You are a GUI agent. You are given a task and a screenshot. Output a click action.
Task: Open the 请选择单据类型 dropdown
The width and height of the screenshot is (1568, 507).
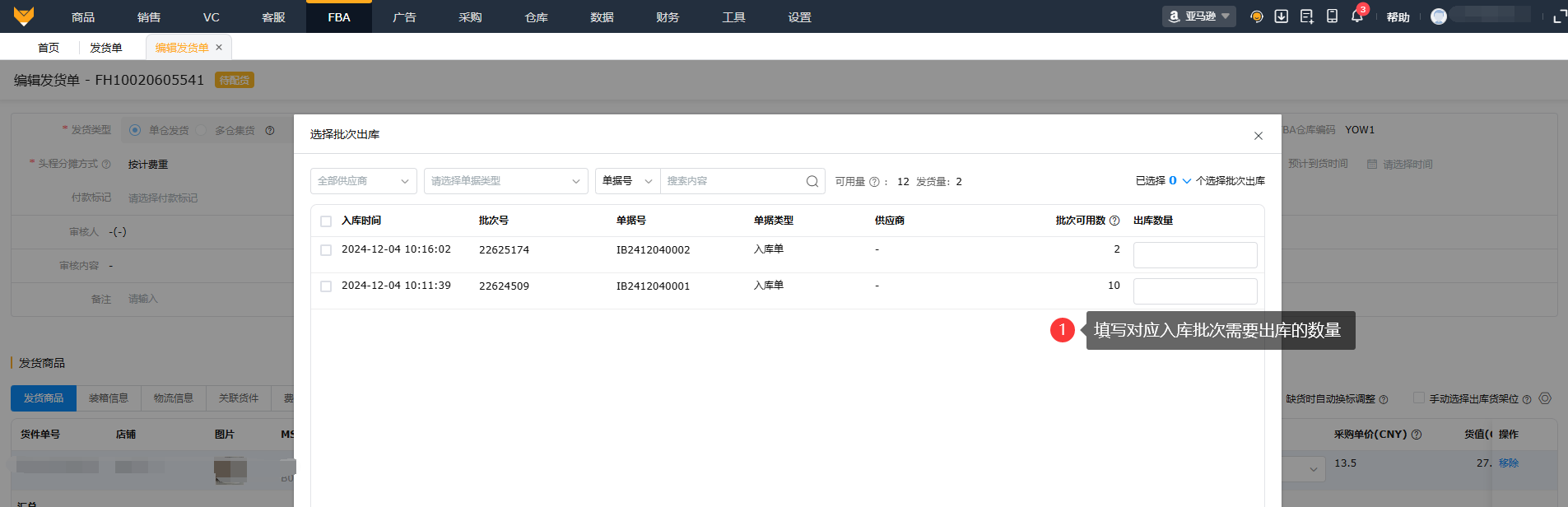click(505, 181)
